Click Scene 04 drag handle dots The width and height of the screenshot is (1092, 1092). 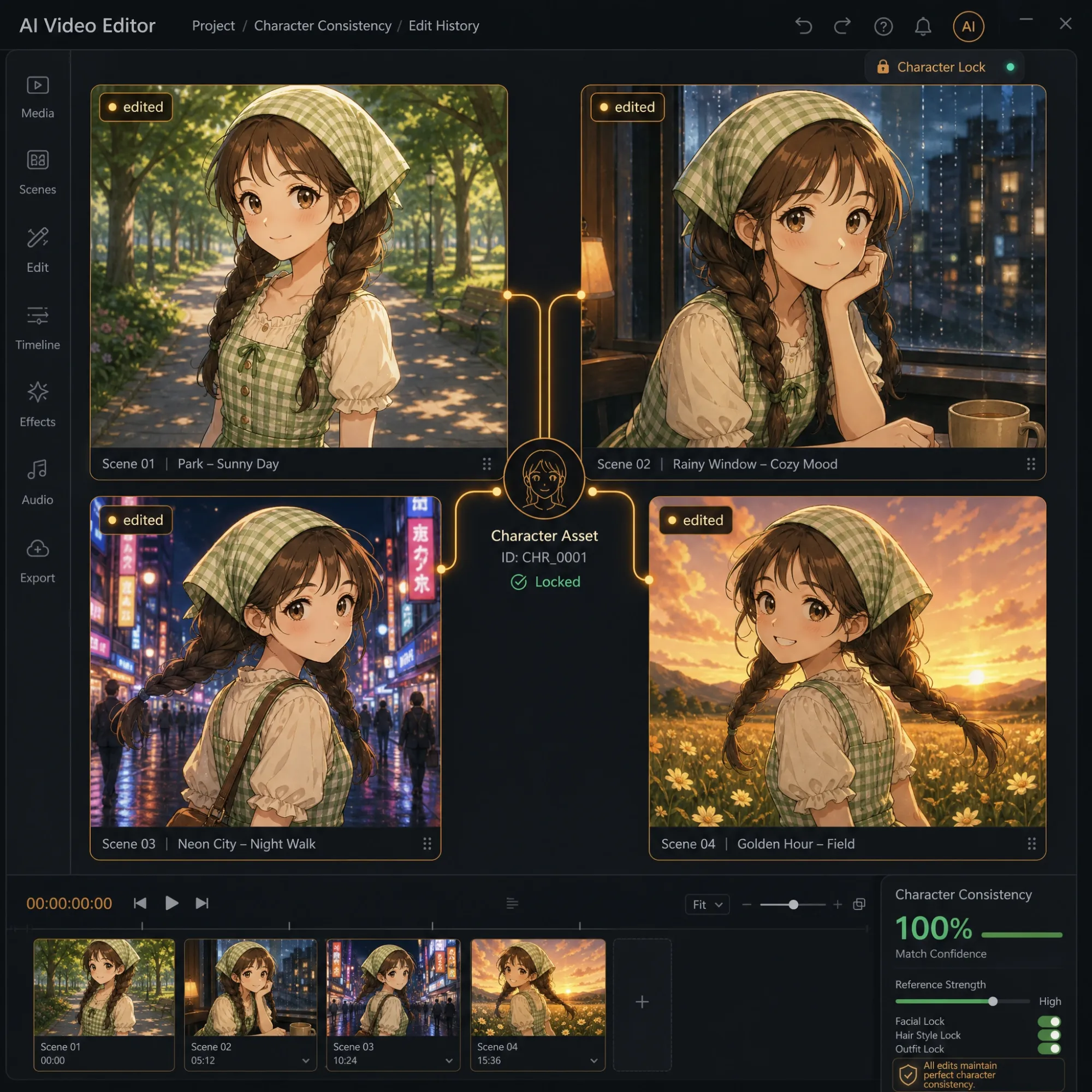[x=1031, y=844]
